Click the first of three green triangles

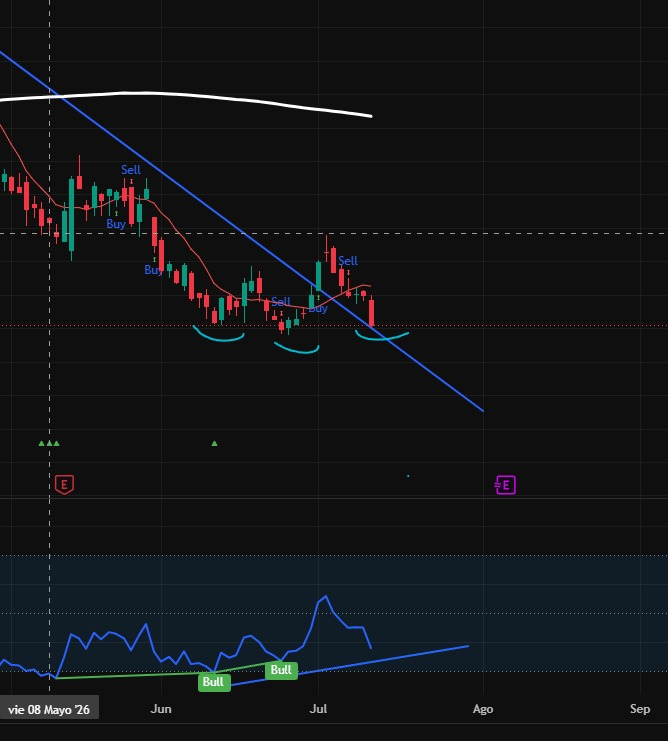[42, 443]
